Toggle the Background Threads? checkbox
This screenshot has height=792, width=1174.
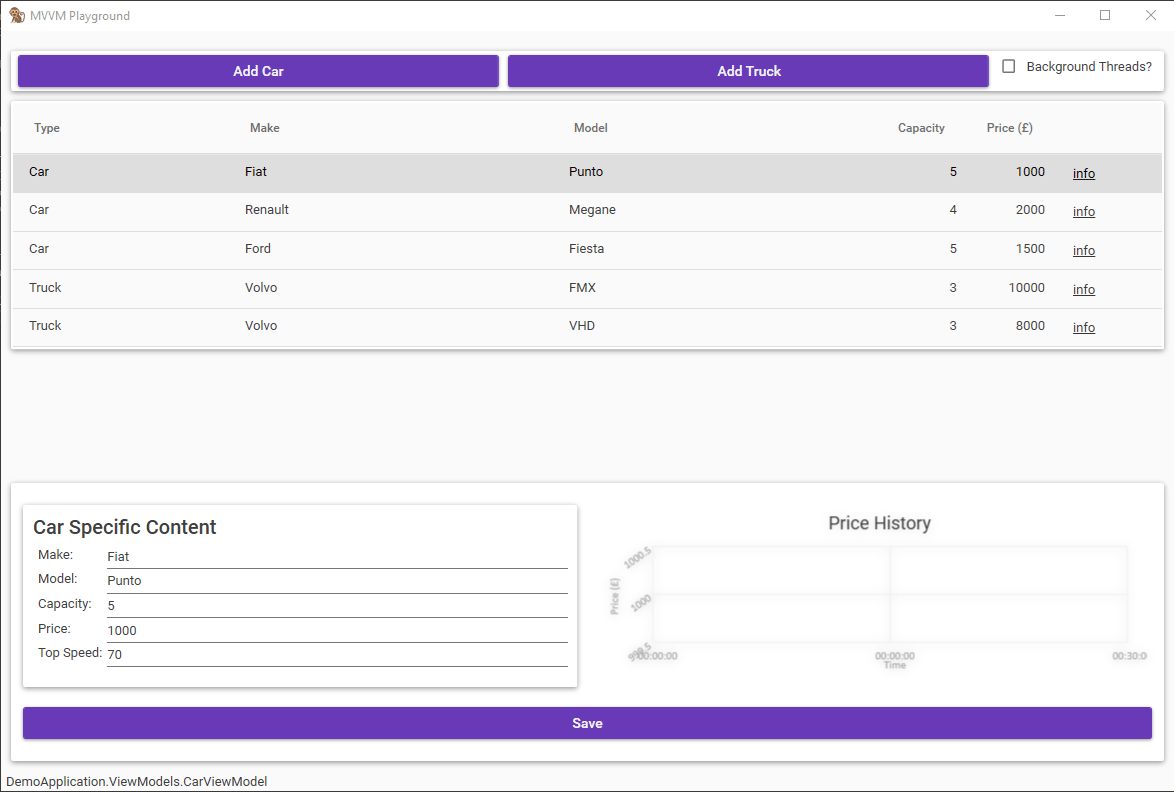point(1008,66)
